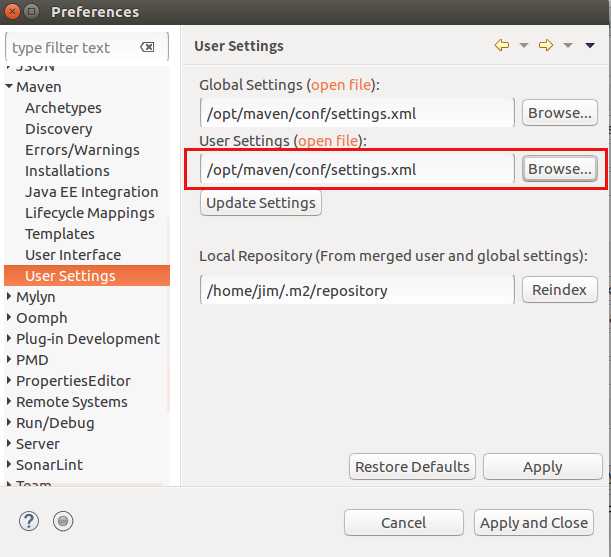Open the Installations page

click(x=67, y=171)
